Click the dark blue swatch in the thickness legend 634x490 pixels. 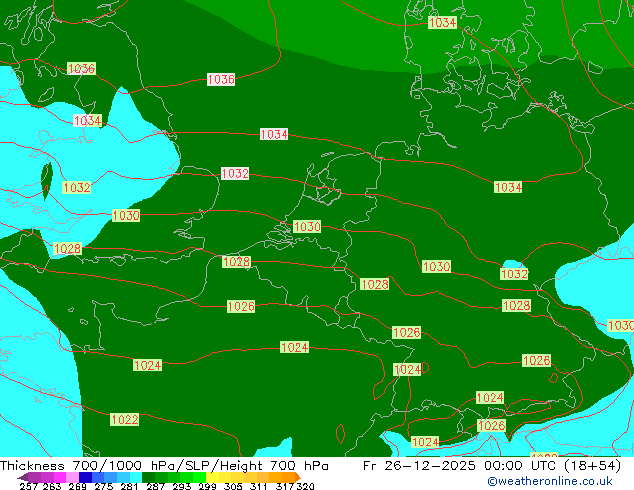[x=85, y=477]
